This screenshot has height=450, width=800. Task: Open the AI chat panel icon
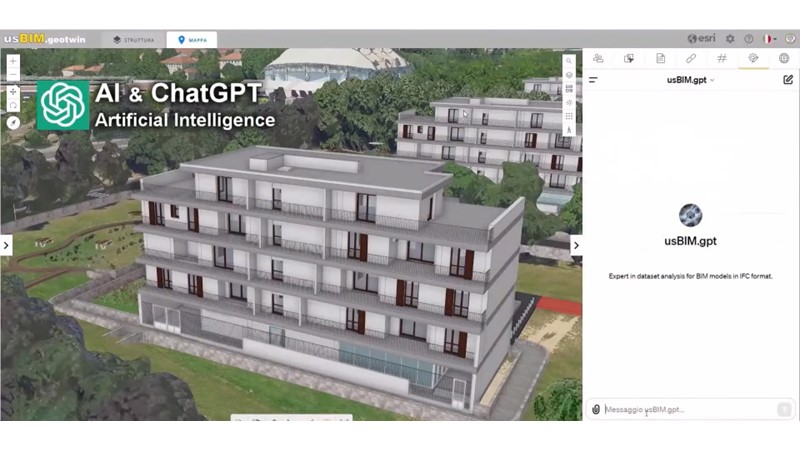click(753, 58)
